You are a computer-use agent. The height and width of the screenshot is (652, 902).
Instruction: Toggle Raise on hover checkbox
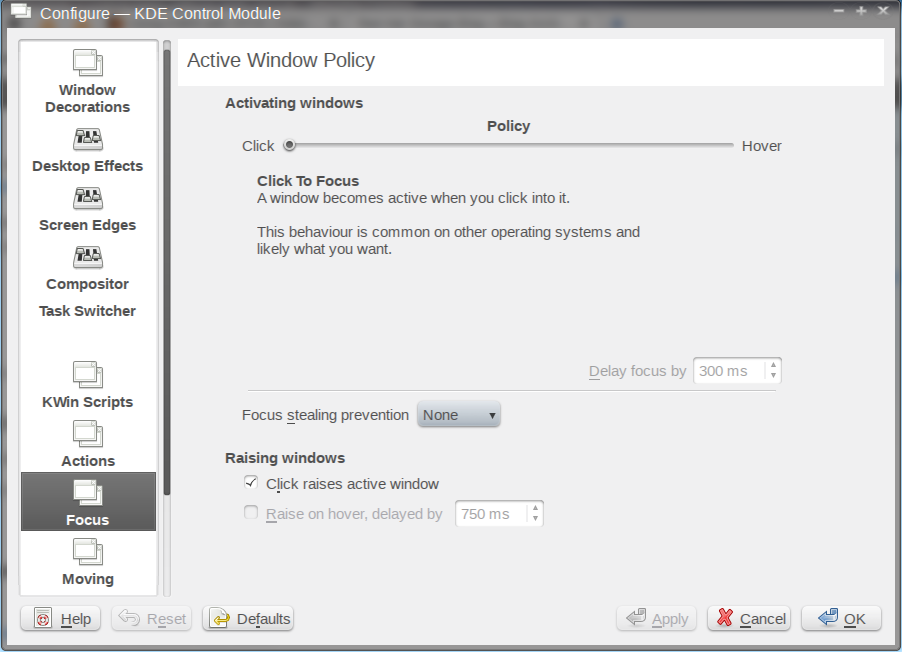tap(251, 513)
